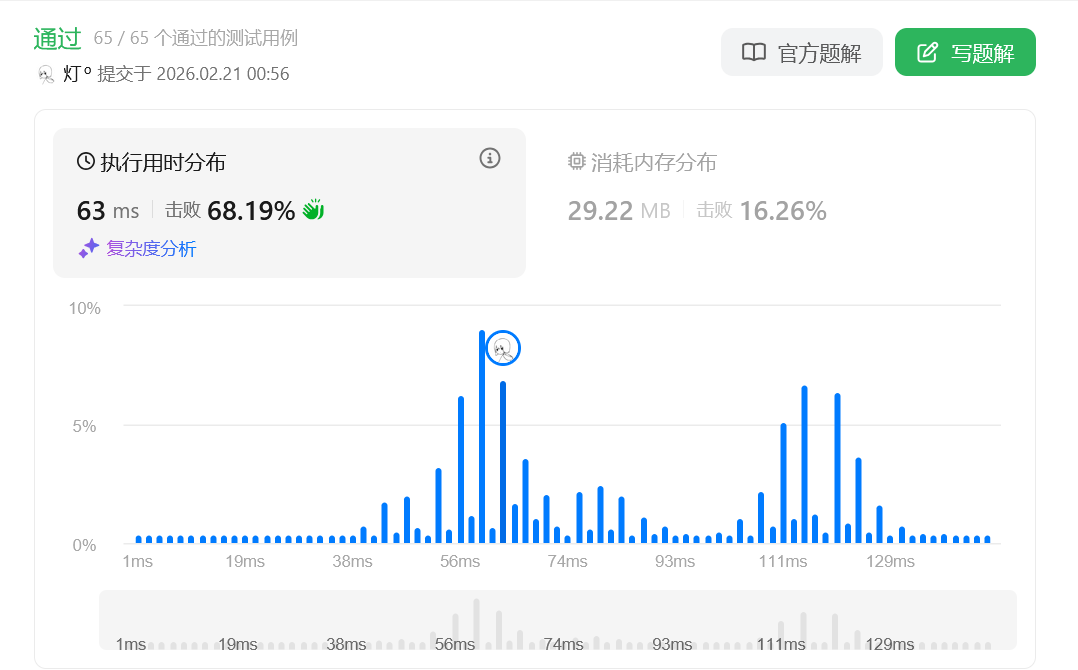Screen dimensions: 1078x670
Task: Click the book icon in 官方题解 button
Action: point(753,53)
